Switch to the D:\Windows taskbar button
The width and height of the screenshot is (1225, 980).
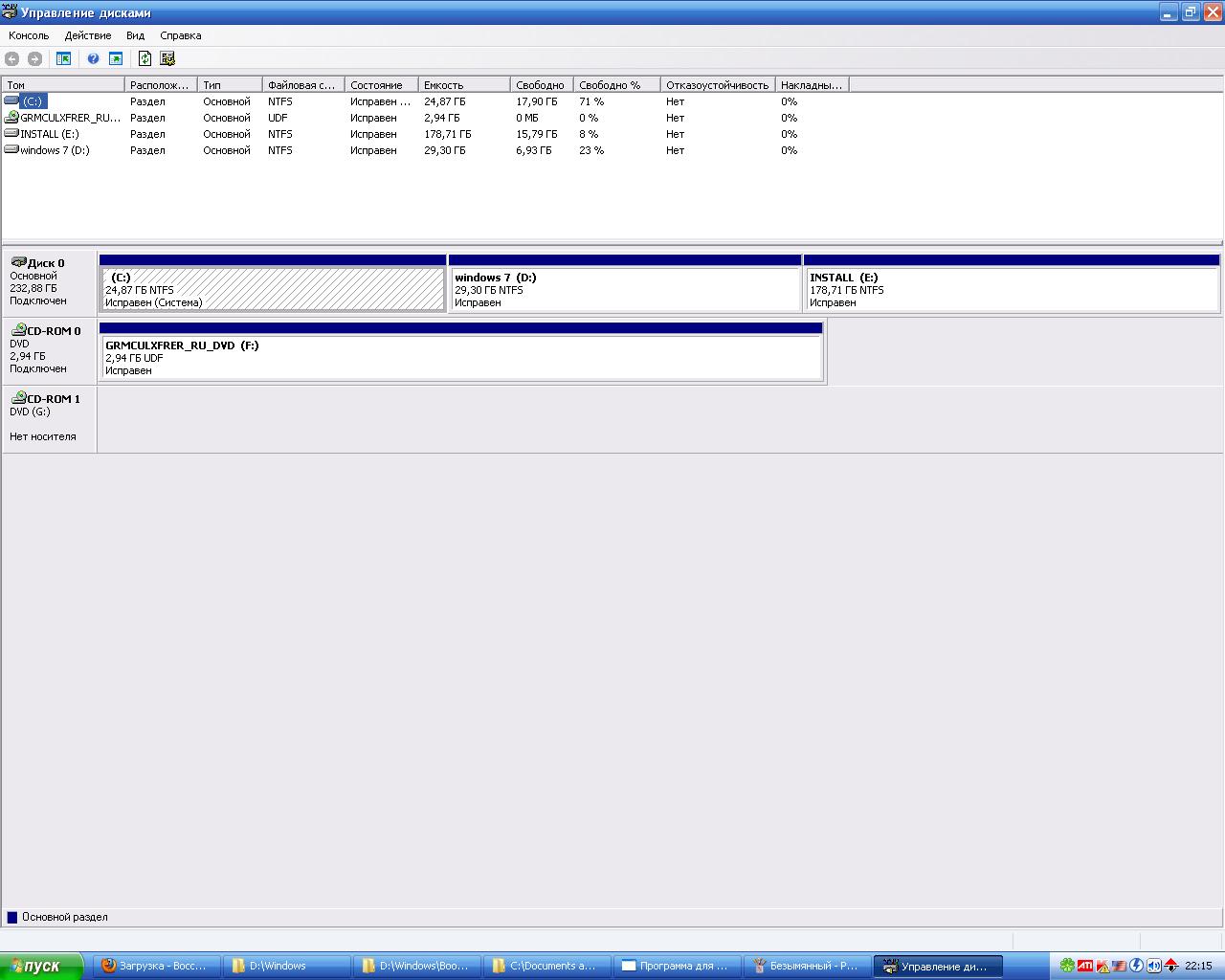click(286, 966)
